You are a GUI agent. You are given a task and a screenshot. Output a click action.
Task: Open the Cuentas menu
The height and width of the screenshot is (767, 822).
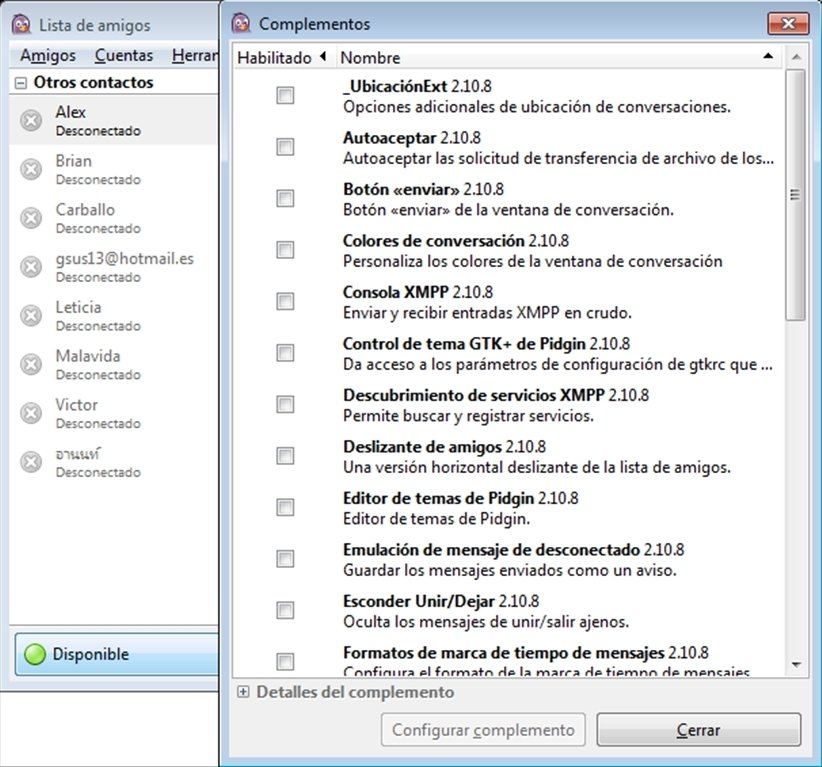click(x=124, y=55)
